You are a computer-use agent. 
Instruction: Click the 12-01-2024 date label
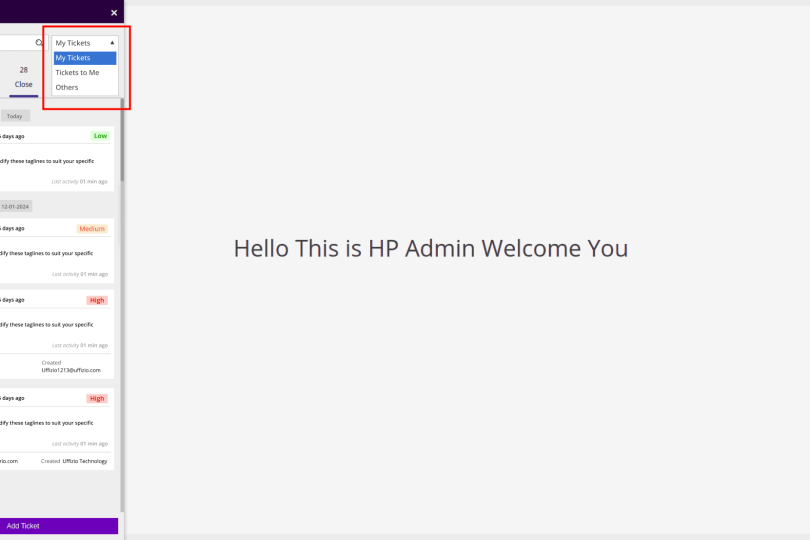(x=15, y=207)
